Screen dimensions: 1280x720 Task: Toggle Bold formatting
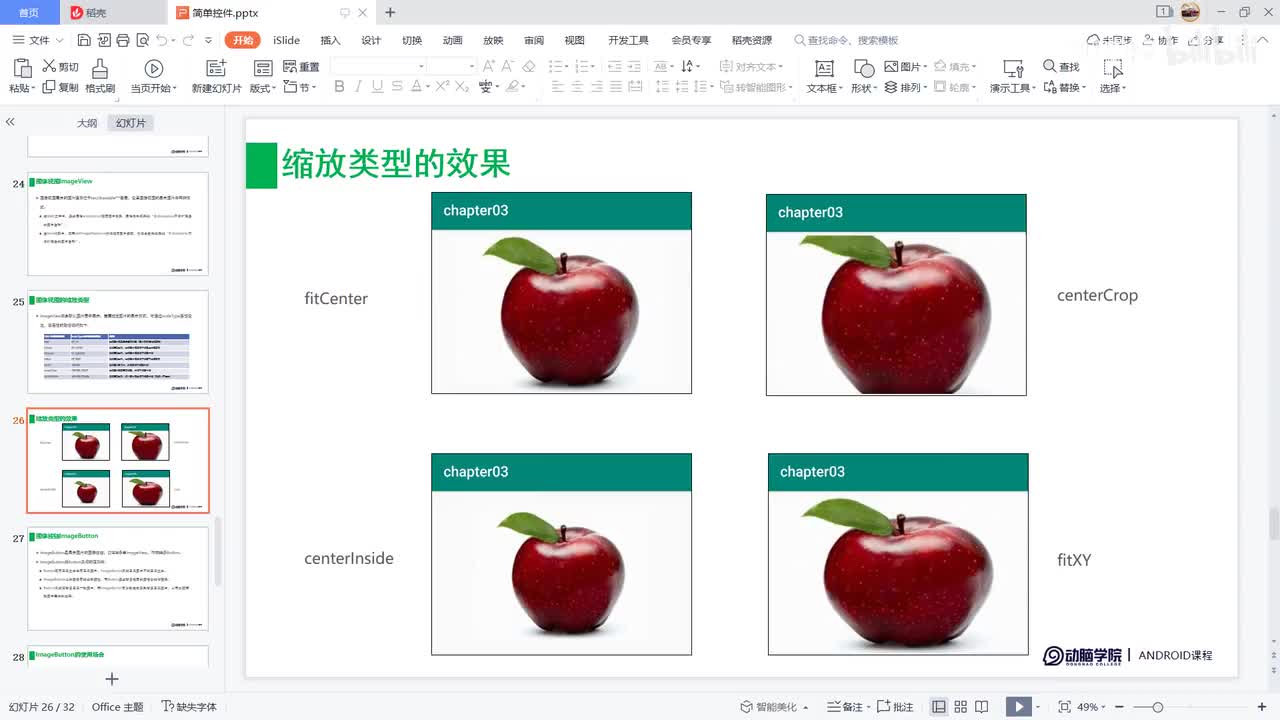coord(339,87)
